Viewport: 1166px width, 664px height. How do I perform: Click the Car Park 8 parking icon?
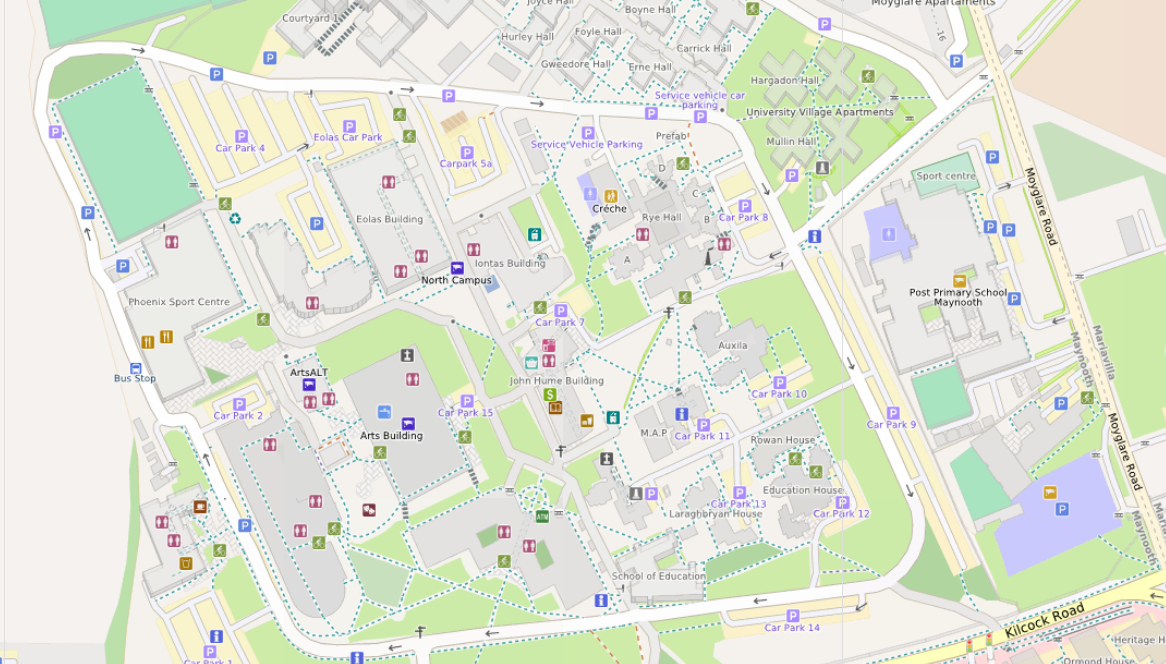coord(744,206)
